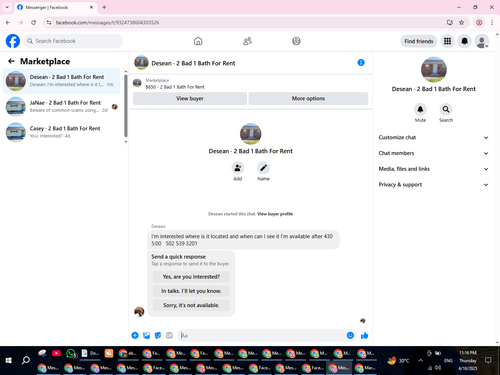Send a thumbs-up like
This screenshot has height=375, width=500.
click(x=365, y=335)
